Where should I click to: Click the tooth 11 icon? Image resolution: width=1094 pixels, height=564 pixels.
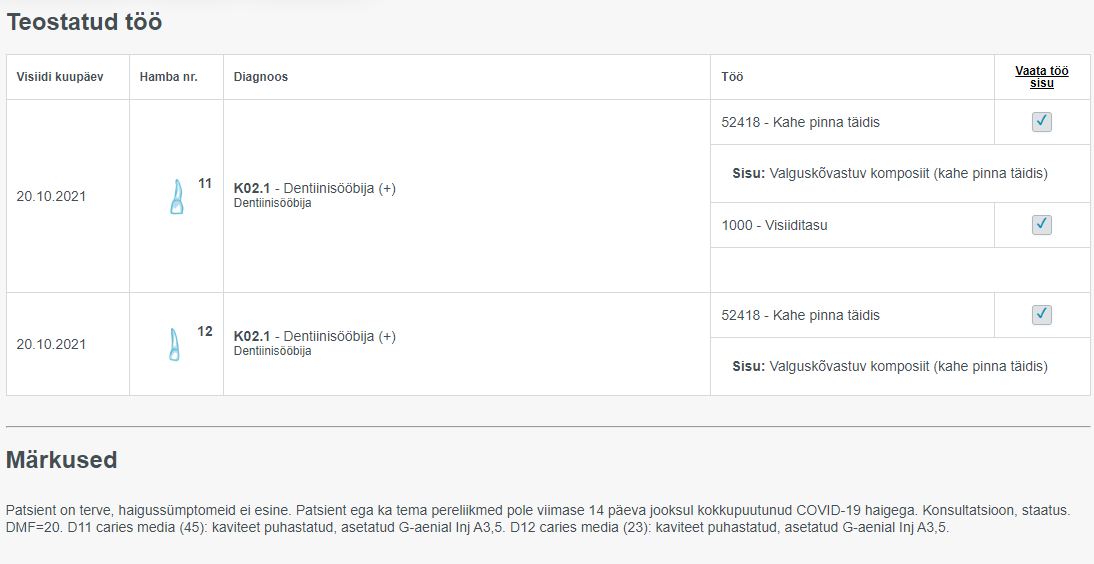click(177, 197)
